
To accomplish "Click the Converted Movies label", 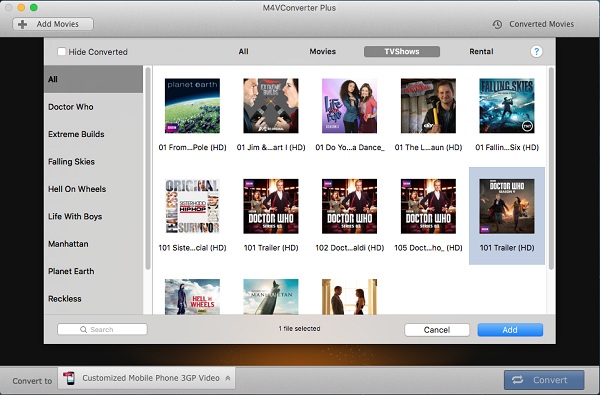I will pos(541,24).
